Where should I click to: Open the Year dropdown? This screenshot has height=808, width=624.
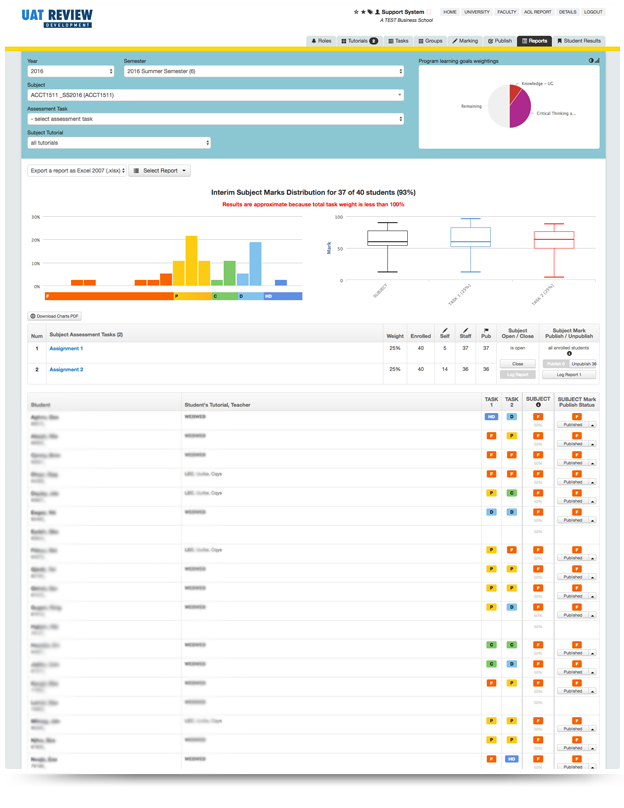[71, 71]
